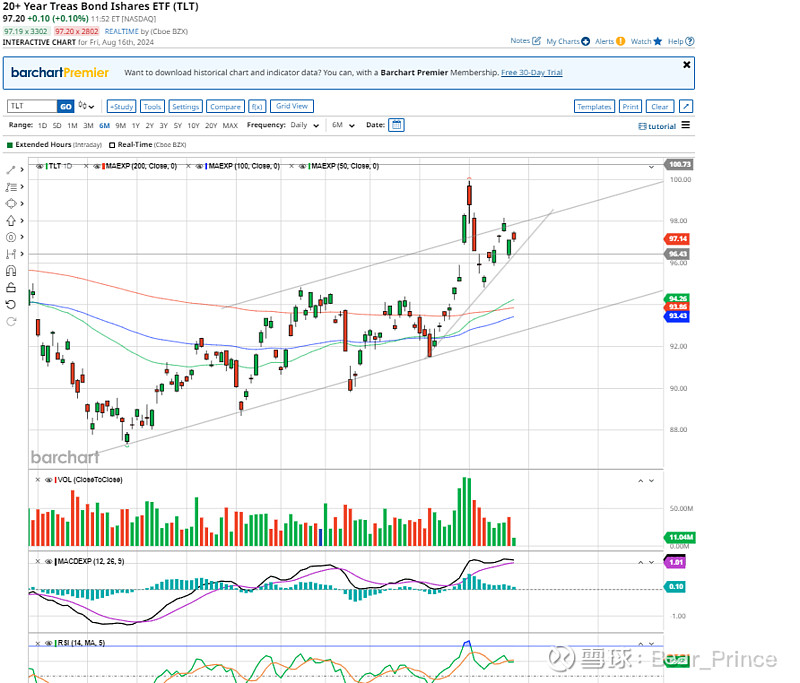The image size is (800, 683).
Task: Select the diamond shapes tool
Action: (11, 204)
